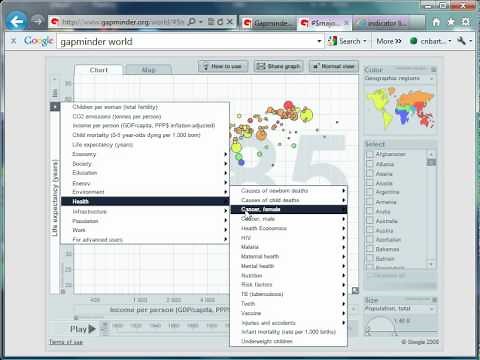Click the Play button
480x360 pixels.
[83, 329]
